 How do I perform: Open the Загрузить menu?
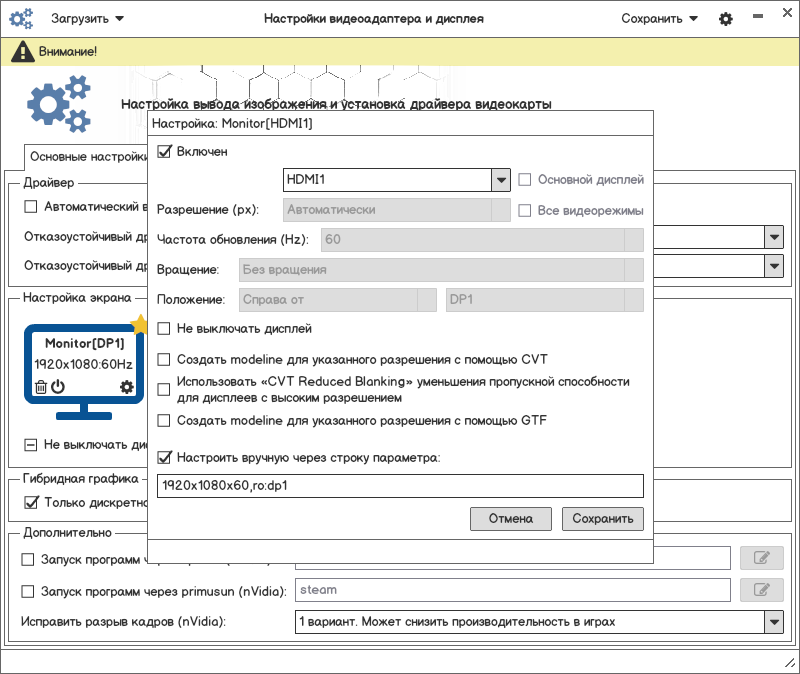click(87, 19)
